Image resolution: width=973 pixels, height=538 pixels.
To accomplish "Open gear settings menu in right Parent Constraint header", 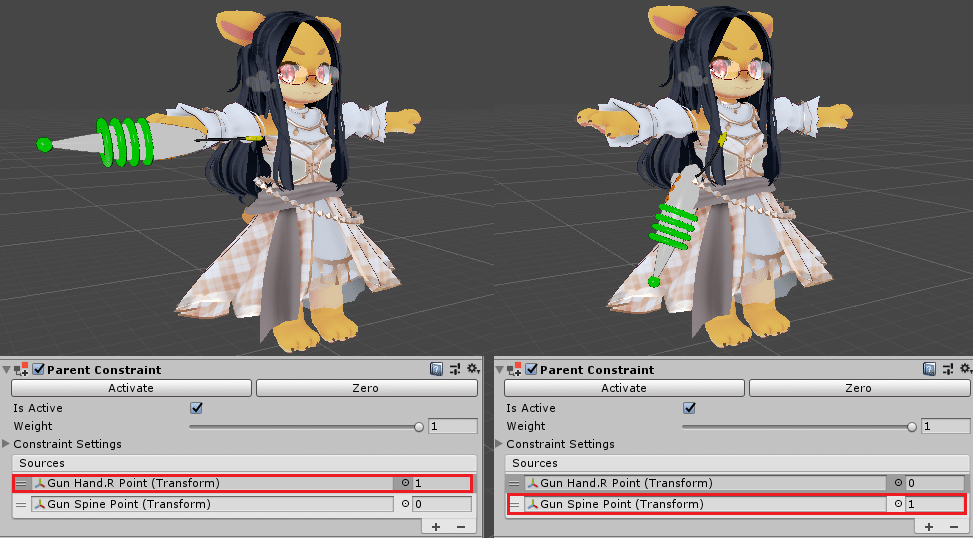I will pos(966,369).
